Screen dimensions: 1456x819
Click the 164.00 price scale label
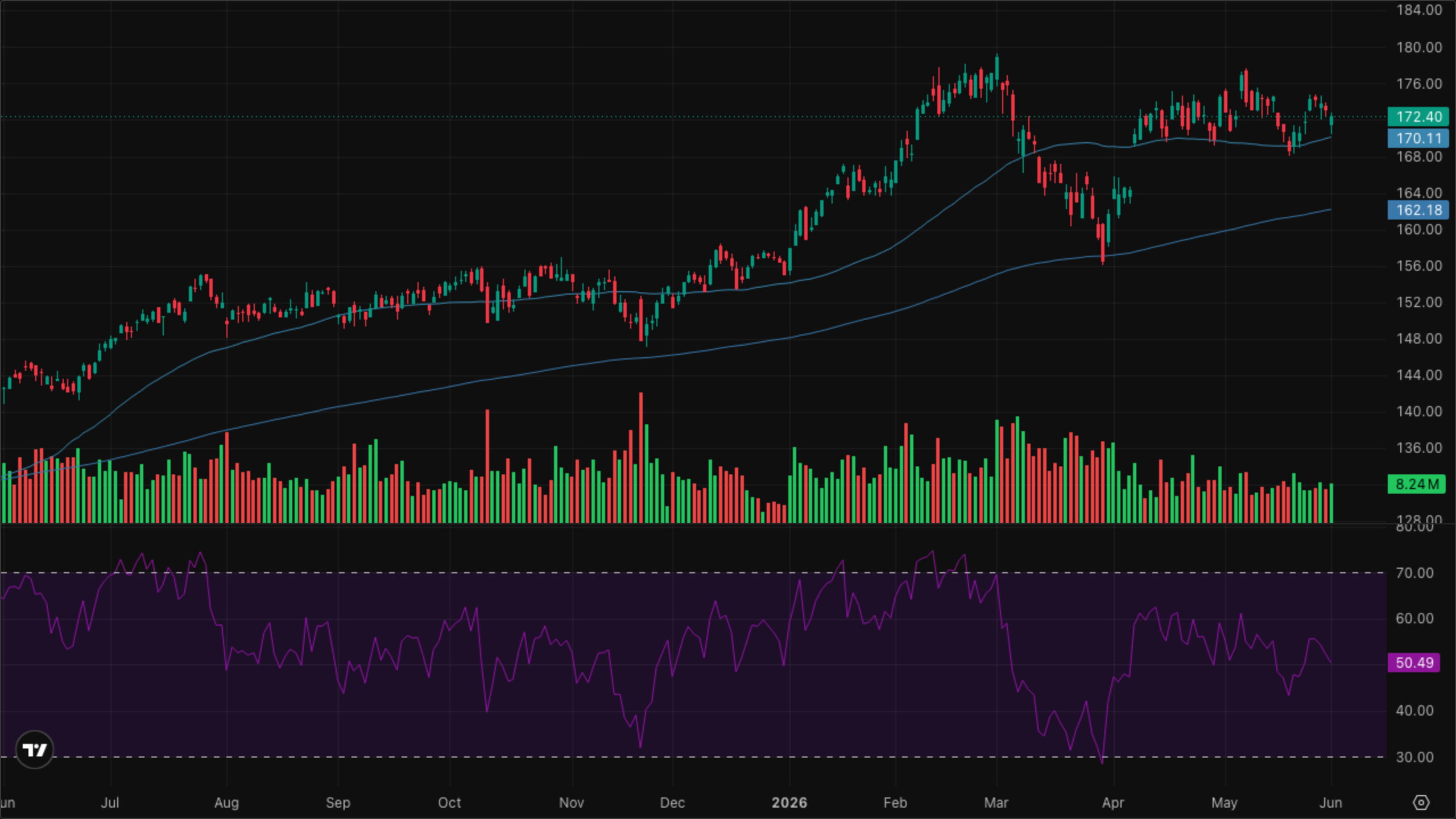tap(1419, 193)
